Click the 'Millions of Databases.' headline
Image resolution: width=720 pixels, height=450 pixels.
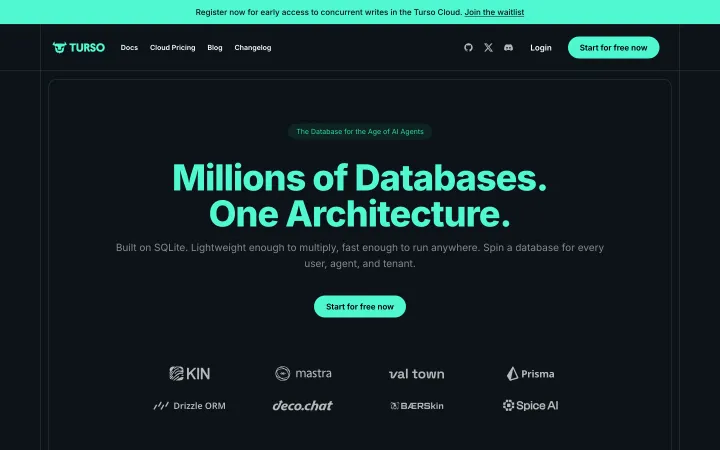[x=360, y=177]
